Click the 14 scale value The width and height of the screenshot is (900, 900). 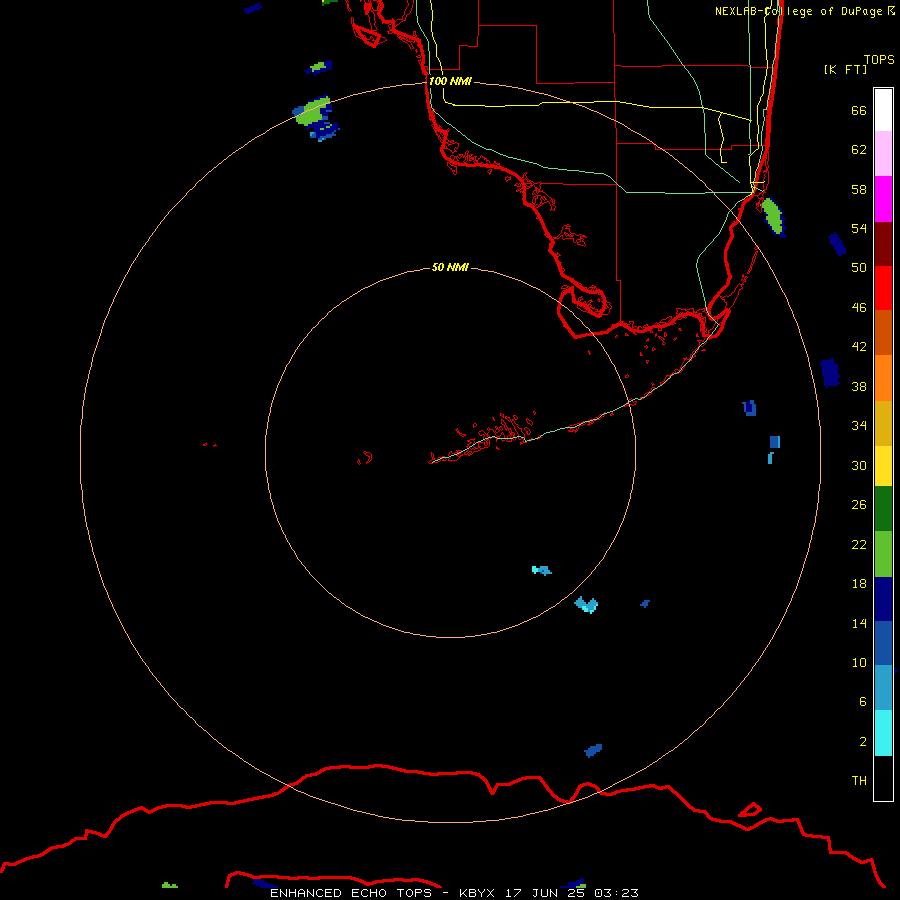pyautogui.click(x=859, y=623)
